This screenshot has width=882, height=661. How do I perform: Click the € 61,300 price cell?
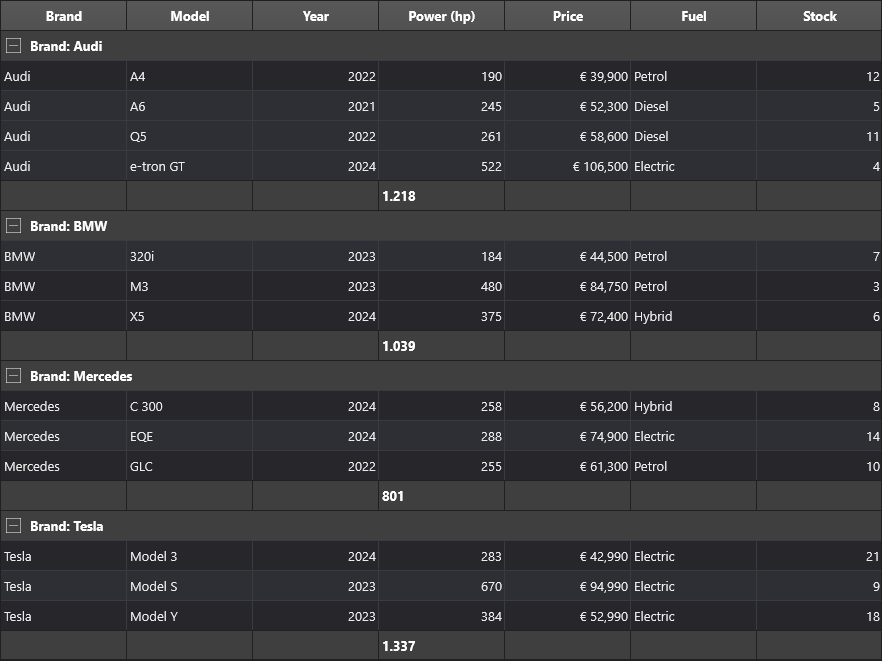pyautogui.click(x=568, y=466)
